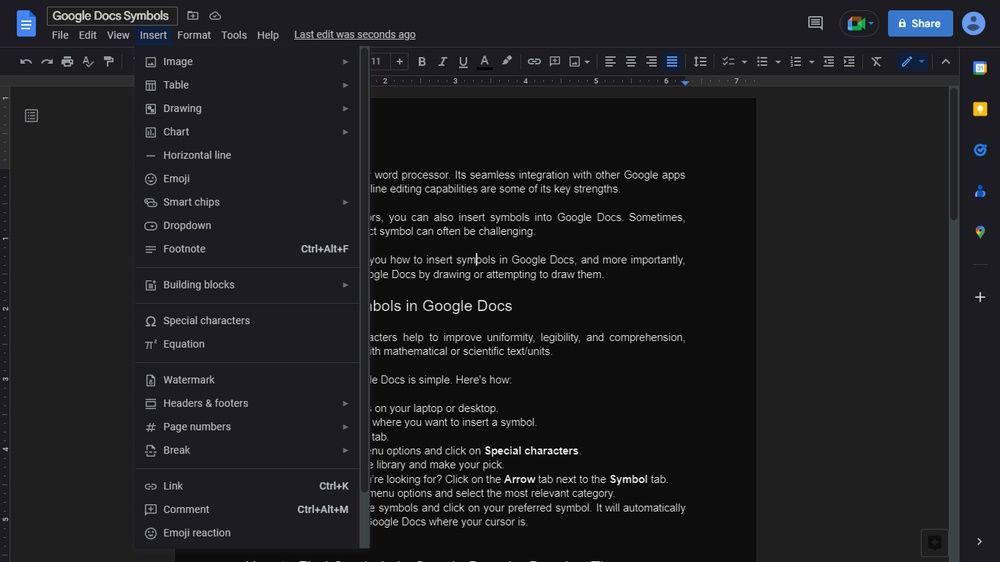
Task: Click the Undo icon in toolbar
Action: [26, 62]
